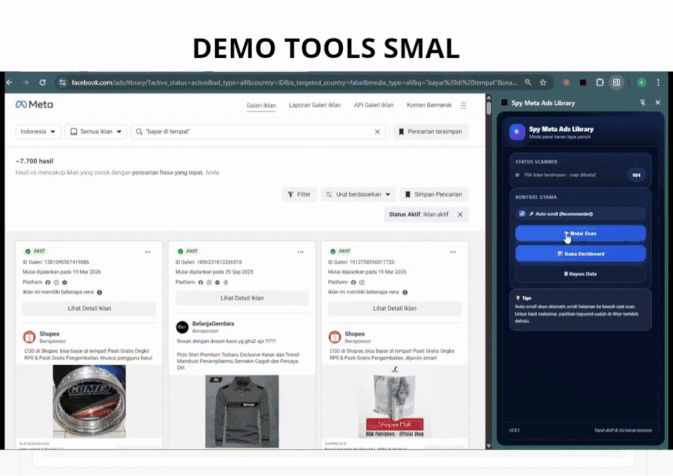Click into the "bayar di tempat" search field
This screenshot has height=476, width=673.
258,132
